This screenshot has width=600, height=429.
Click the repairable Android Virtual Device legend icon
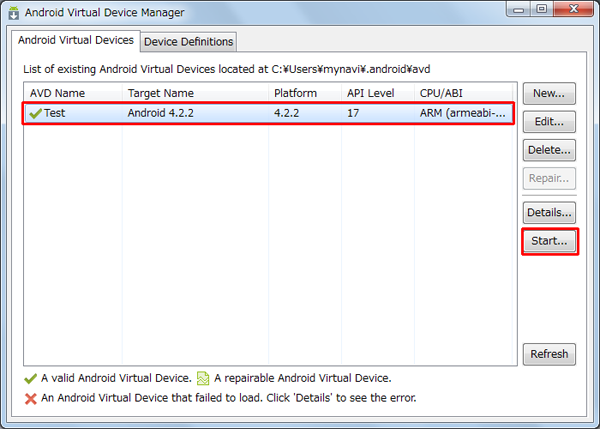click(x=203, y=378)
